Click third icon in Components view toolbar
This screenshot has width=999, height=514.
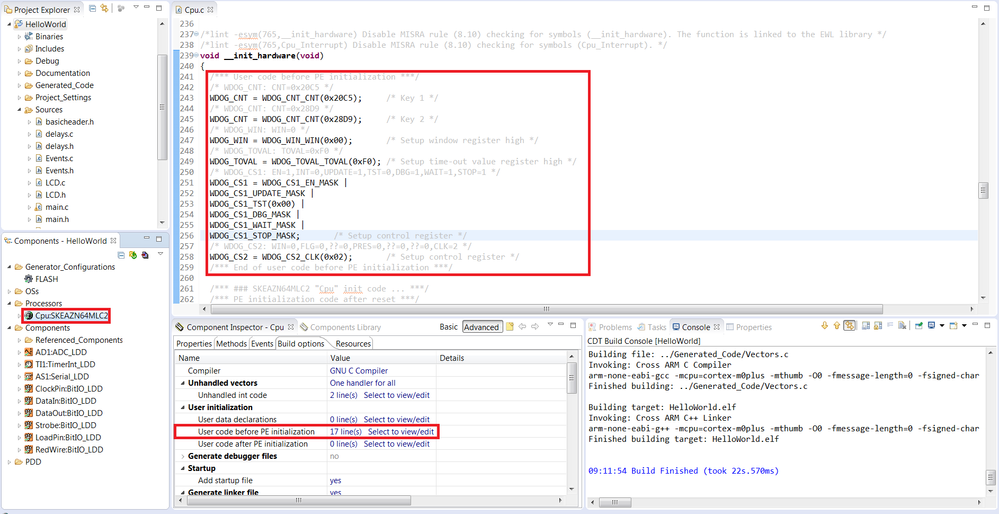click(145, 255)
